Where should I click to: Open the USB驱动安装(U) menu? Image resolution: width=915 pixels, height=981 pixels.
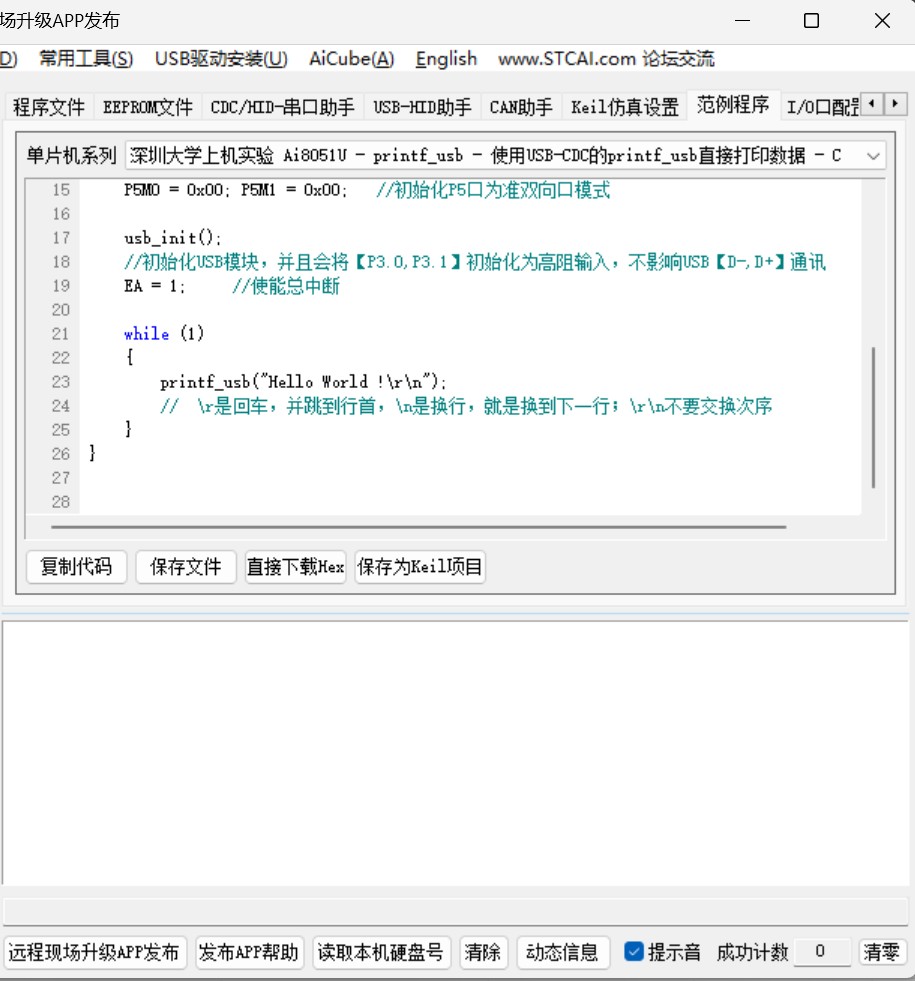(x=221, y=59)
